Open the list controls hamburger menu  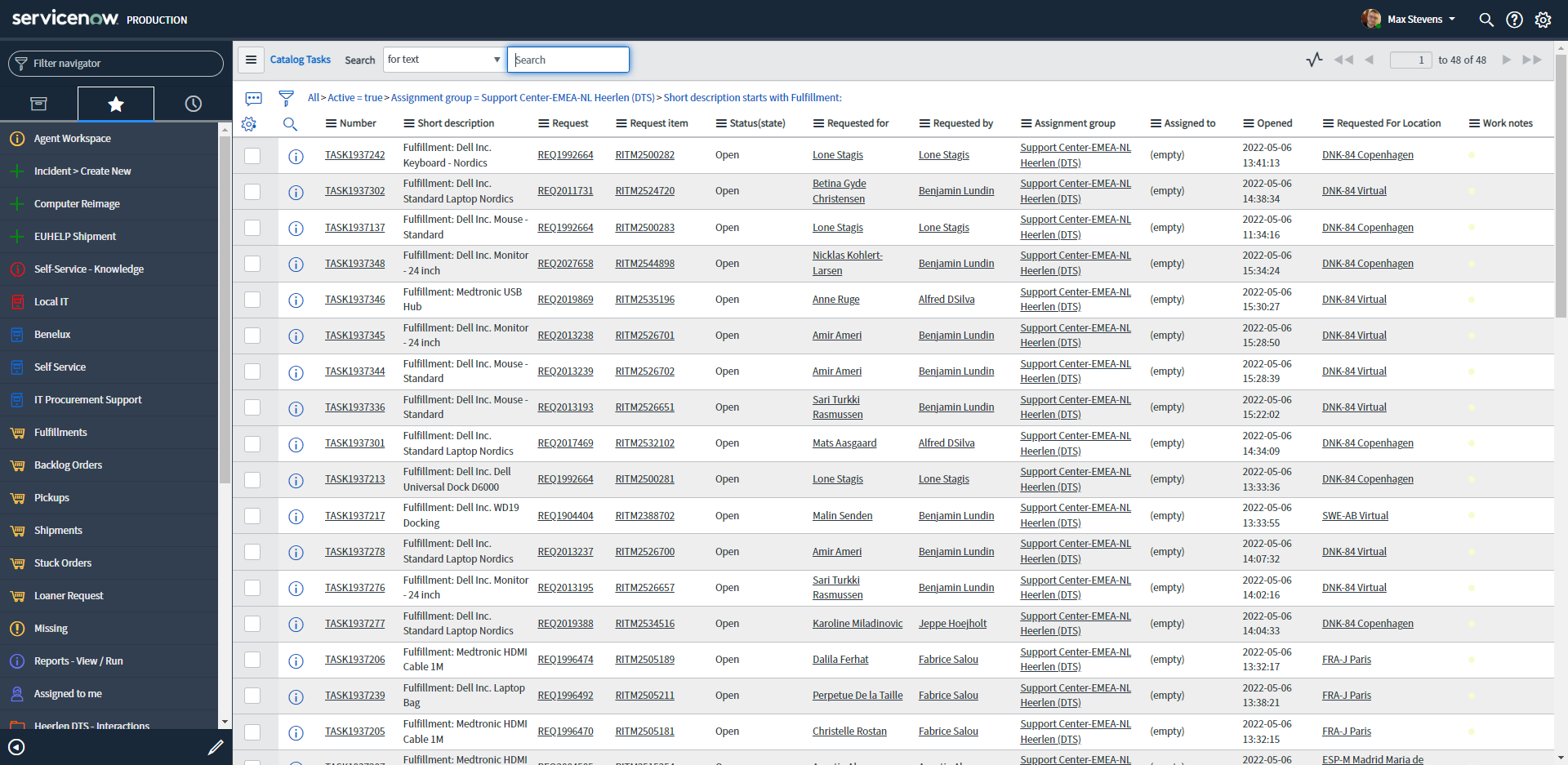tap(252, 60)
